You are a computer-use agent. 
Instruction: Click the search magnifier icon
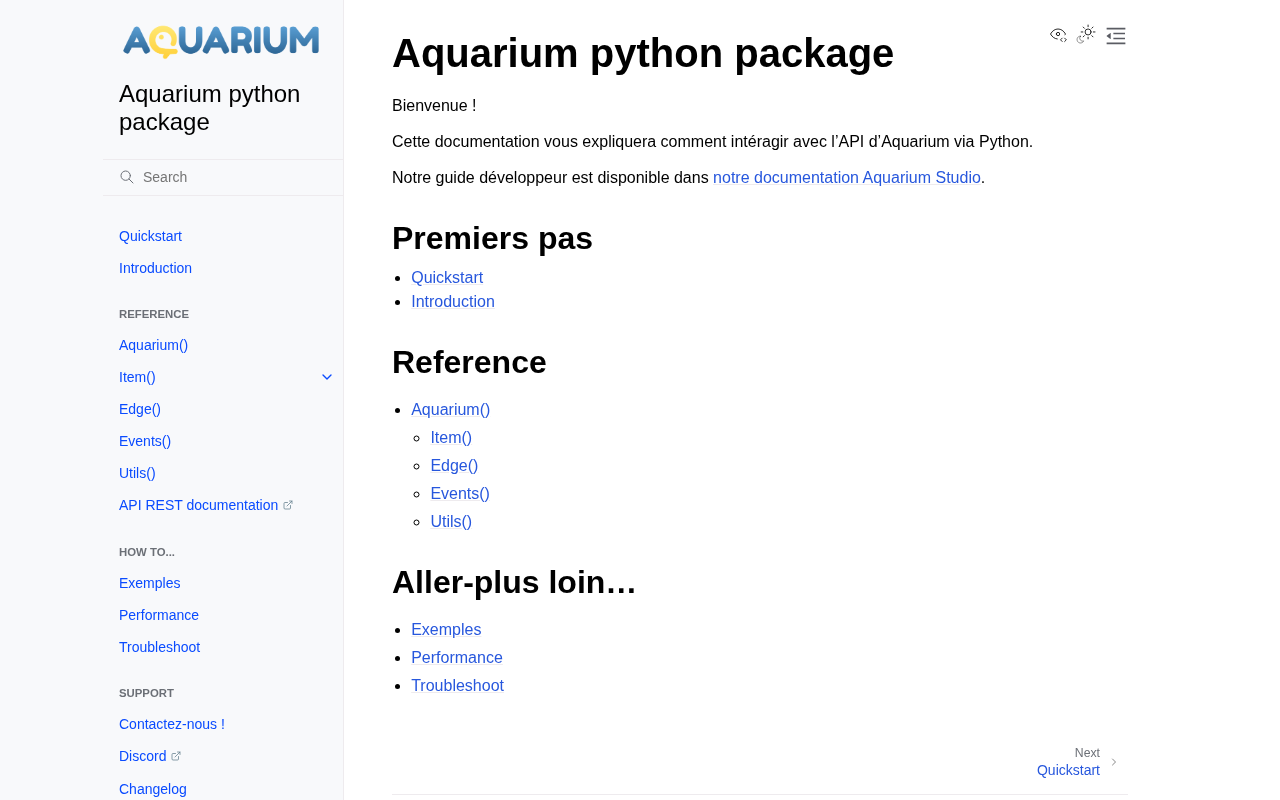[127, 177]
